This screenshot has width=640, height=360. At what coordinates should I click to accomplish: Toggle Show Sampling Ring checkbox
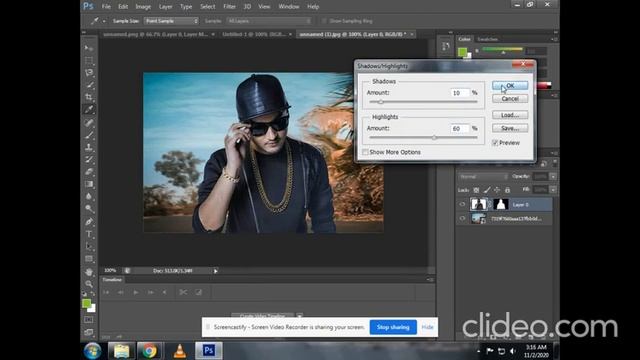[324, 21]
